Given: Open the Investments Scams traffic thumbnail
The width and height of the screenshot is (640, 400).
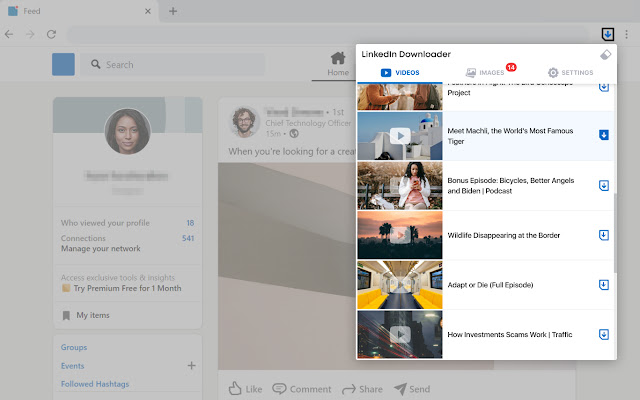Looking at the screenshot, I should 400,335.
